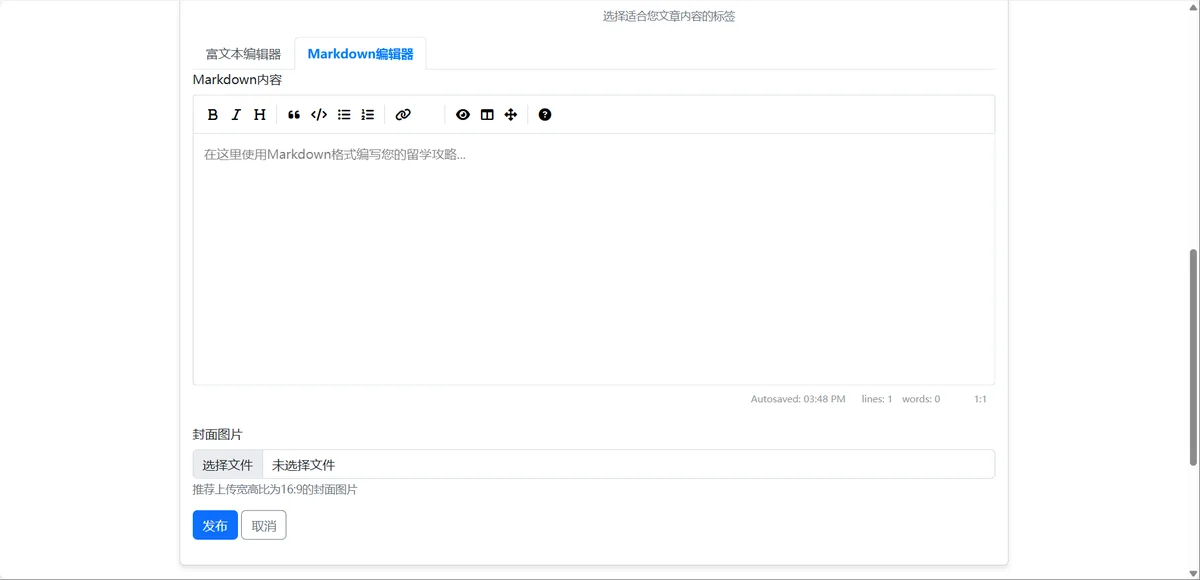Click the lines: 1 status counter
1200x580 pixels.
point(877,399)
